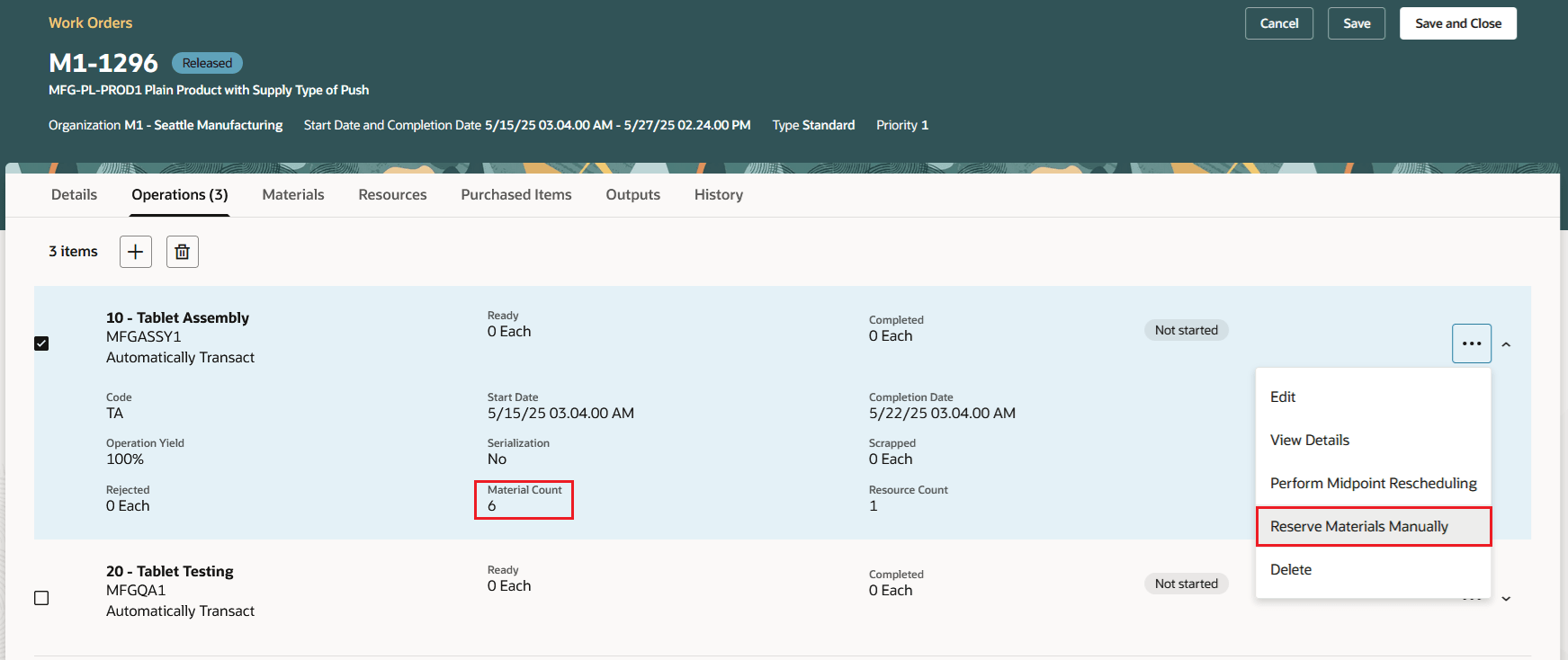Select View Details menu option
This screenshot has width=1568, height=660.
click(x=1374, y=440)
